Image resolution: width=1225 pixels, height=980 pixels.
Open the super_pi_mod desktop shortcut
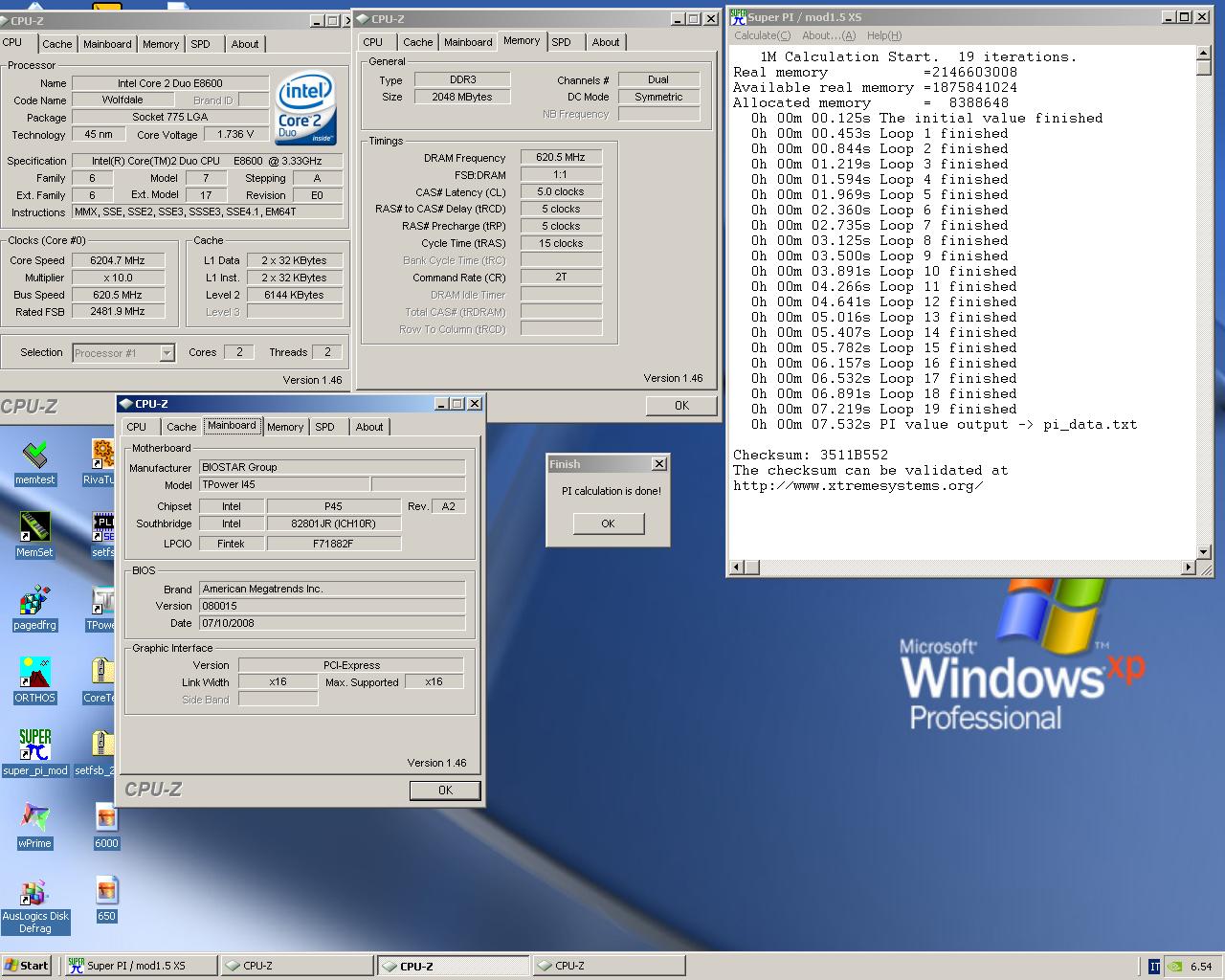[x=35, y=752]
